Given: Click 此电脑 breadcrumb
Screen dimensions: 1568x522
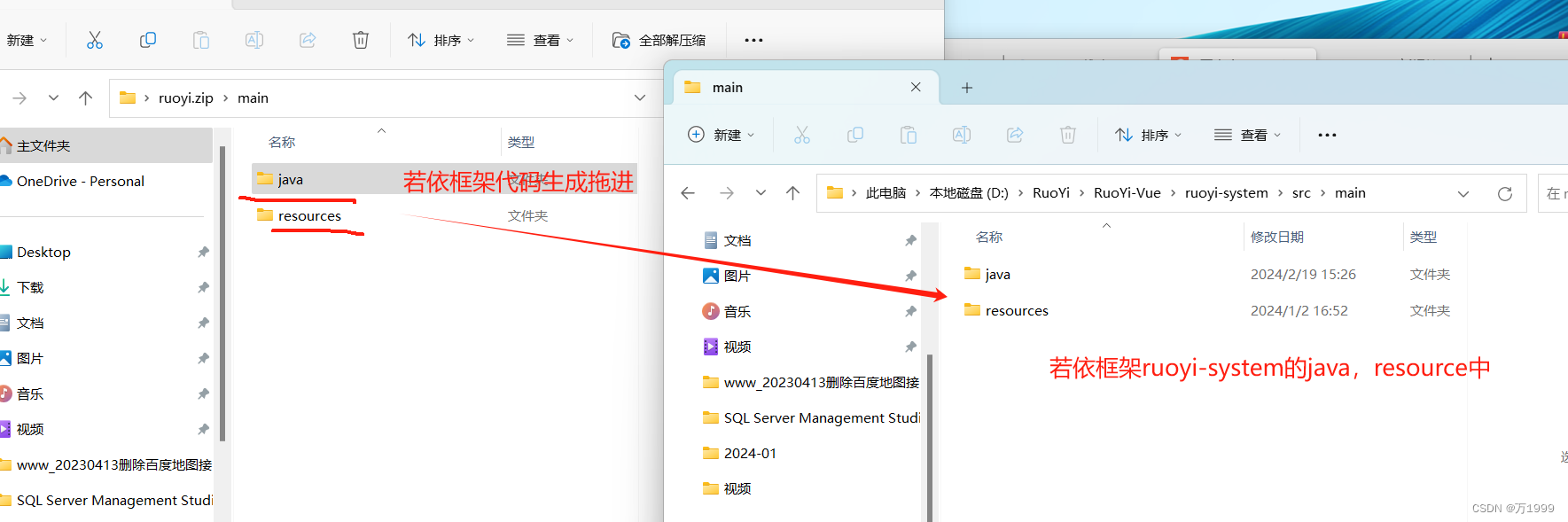Looking at the screenshot, I should (885, 193).
